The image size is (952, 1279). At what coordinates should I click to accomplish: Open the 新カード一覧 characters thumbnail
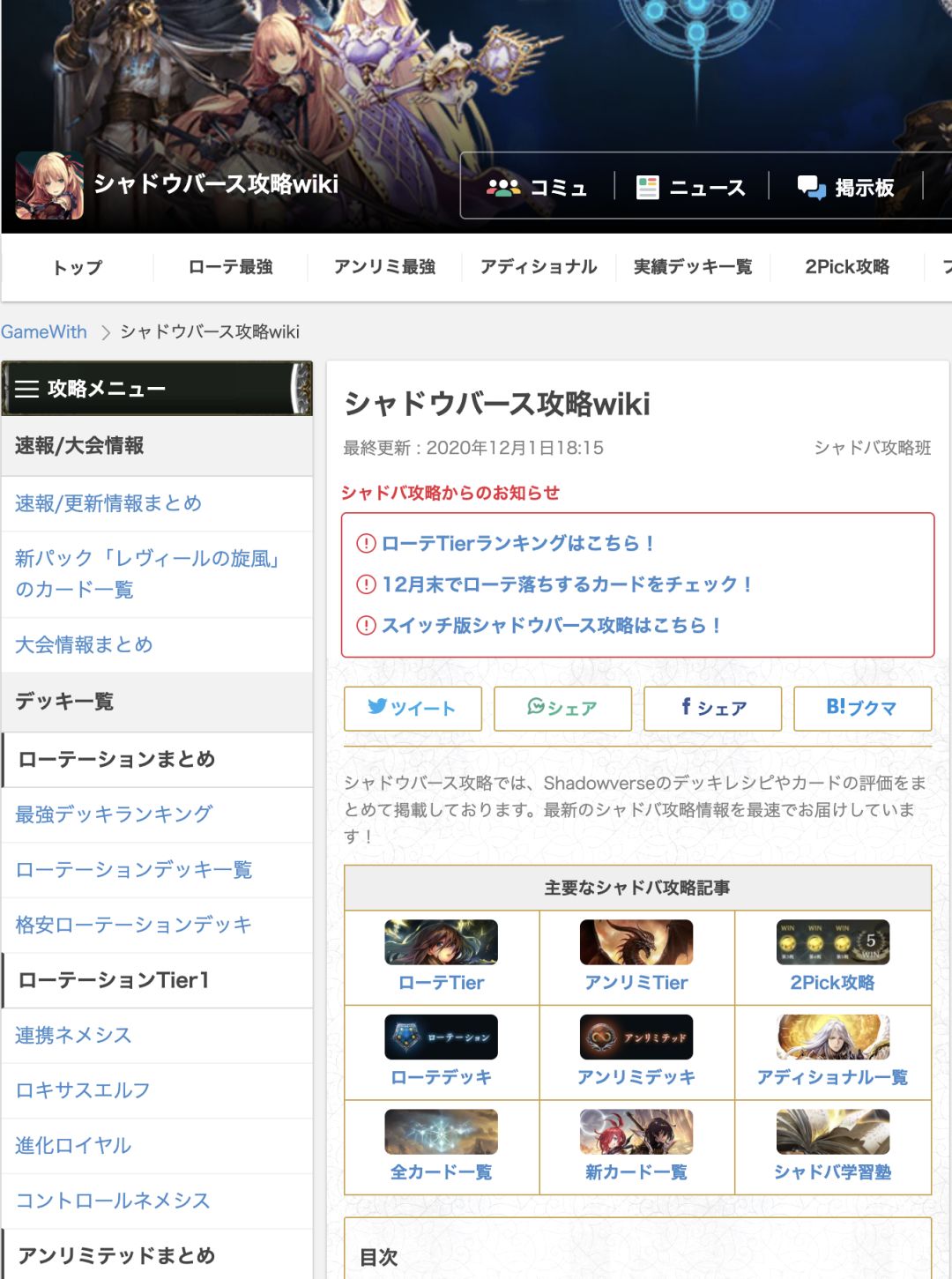pyautogui.click(x=636, y=1132)
